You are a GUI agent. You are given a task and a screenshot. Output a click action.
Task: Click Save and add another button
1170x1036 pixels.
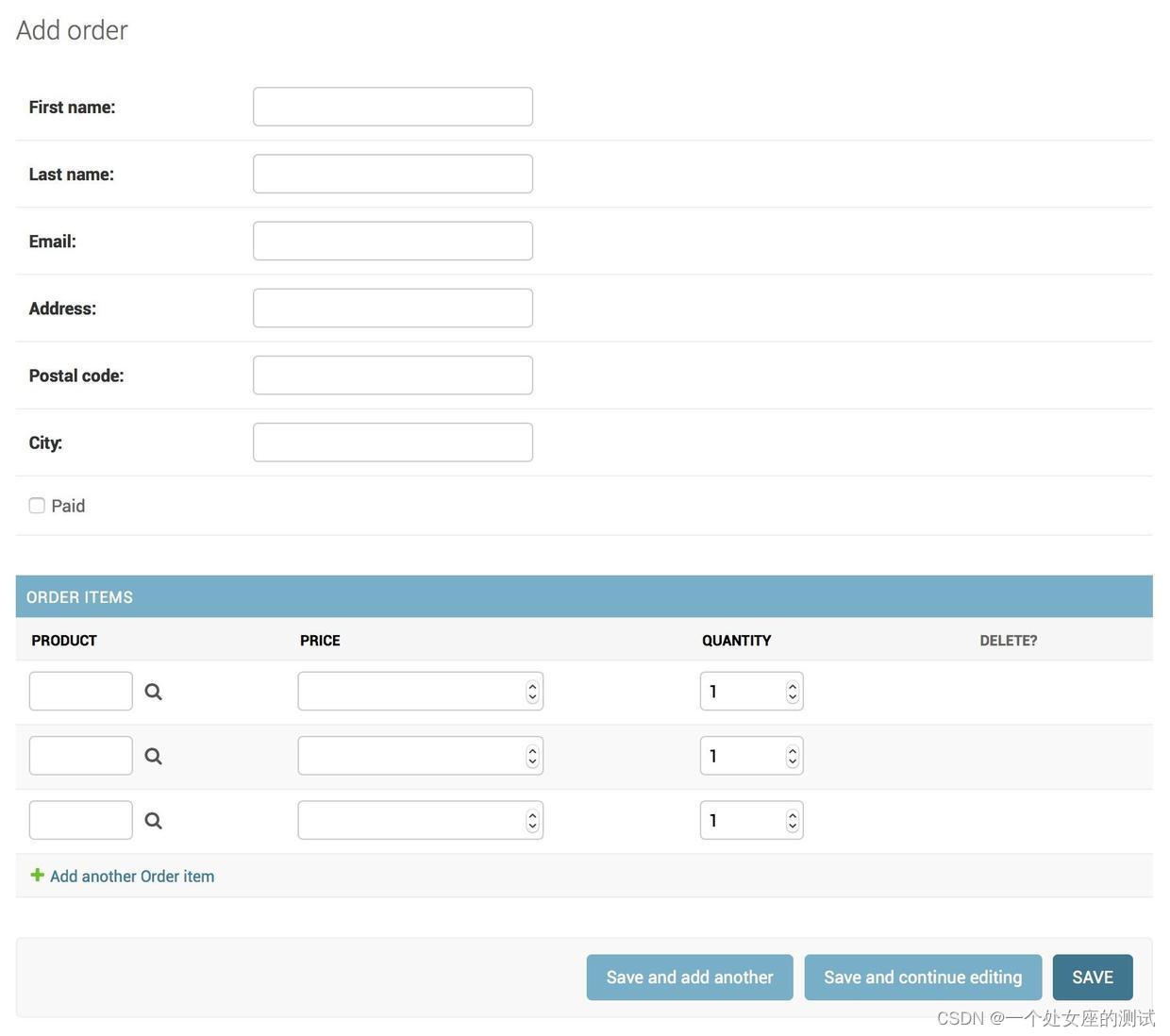pos(690,978)
